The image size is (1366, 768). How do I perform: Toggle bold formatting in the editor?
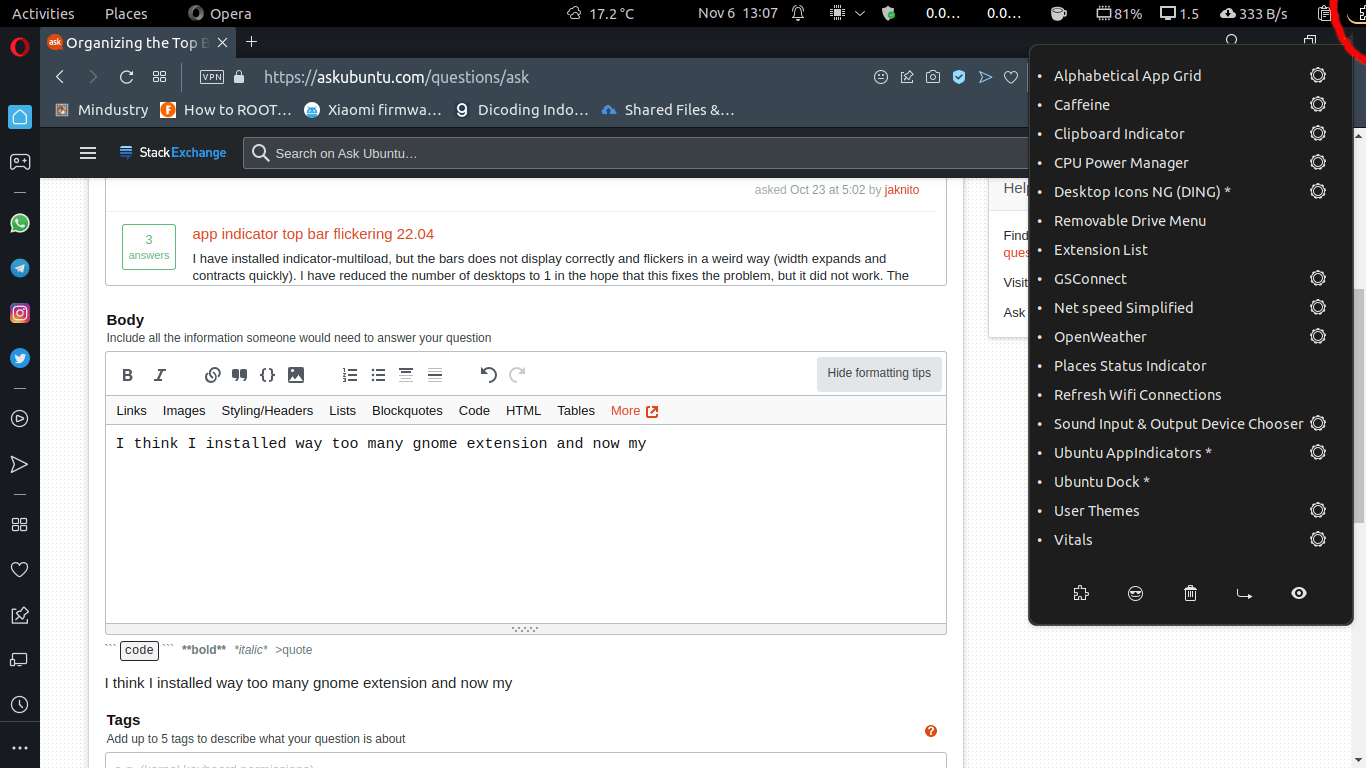click(x=127, y=374)
